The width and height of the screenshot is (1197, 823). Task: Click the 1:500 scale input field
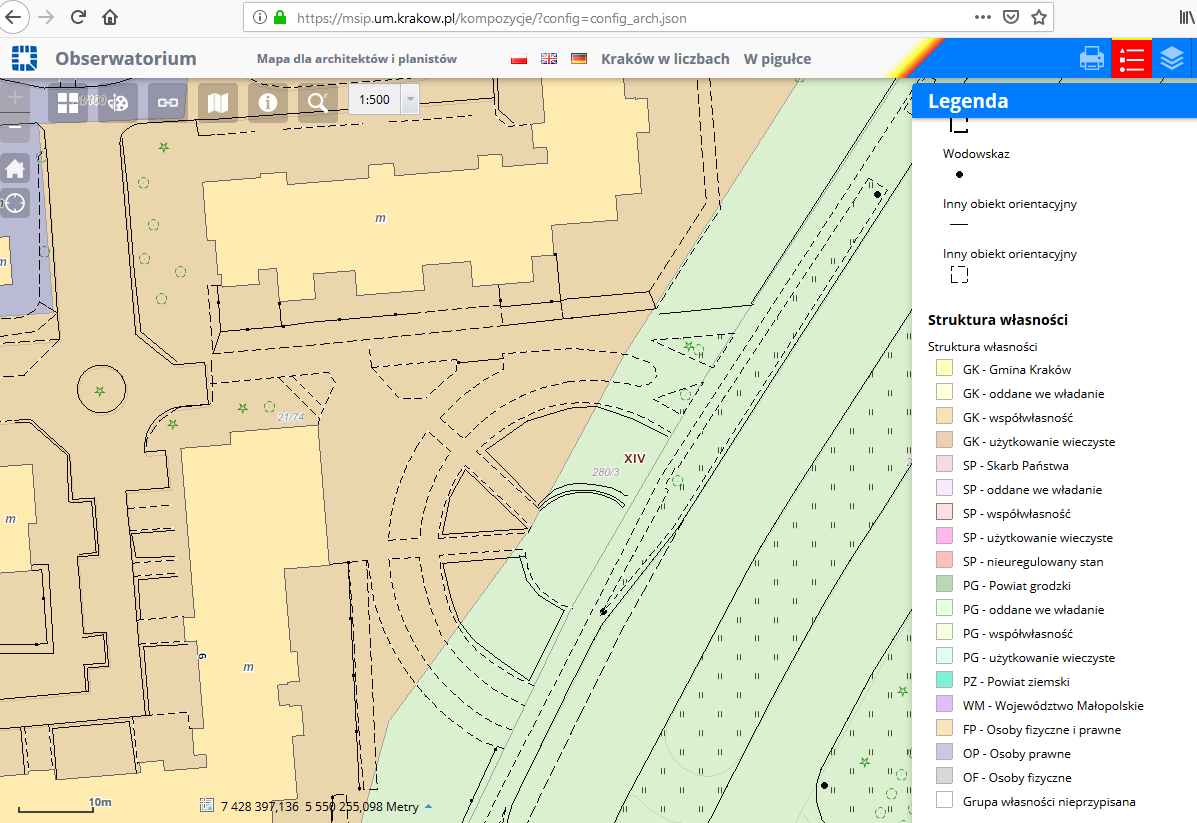(x=375, y=99)
